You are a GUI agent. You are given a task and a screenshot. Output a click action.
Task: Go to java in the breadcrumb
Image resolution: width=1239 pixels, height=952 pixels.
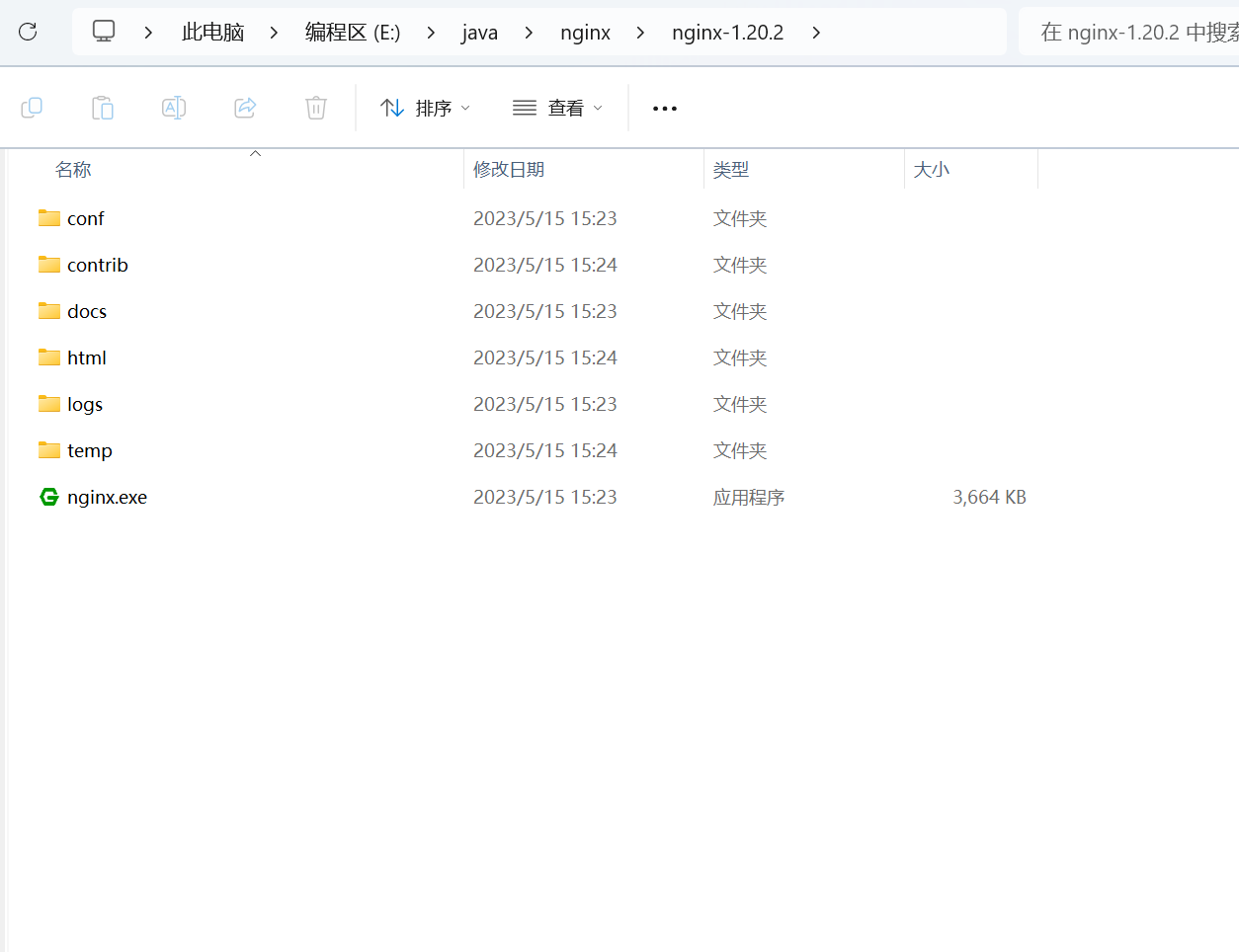pos(479,33)
